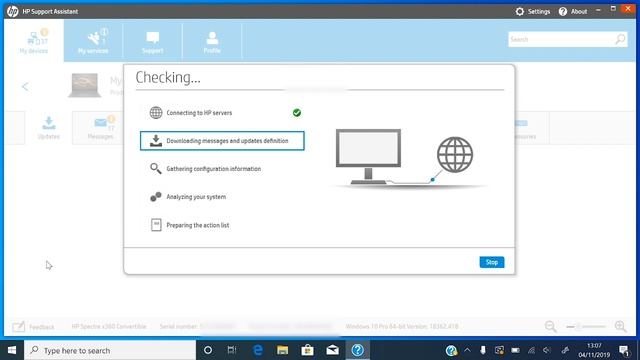Image resolution: width=640 pixels, height=360 pixels.
Task: Open File Explorer from taskbar
Action: [282, 350]
